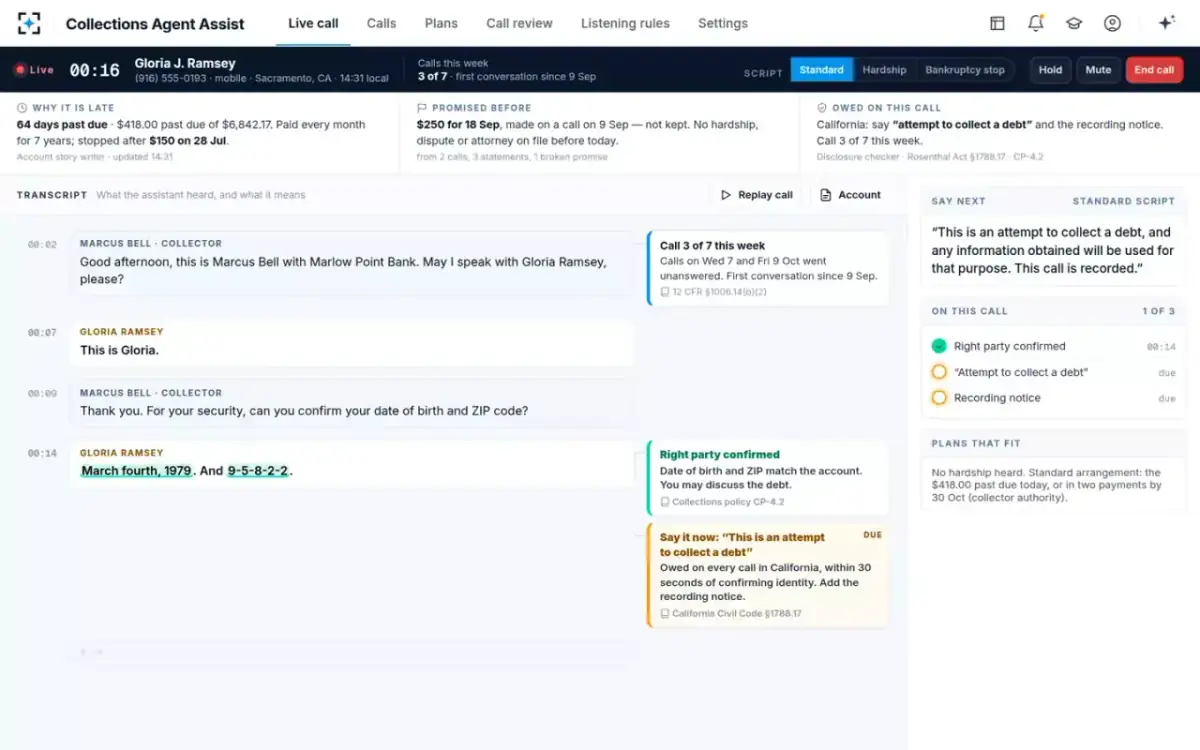Click "$250 for 18 Sep" promise text
Image resolution: width=1200 pixels, height=750 pixels.
(x=460, y=125)
